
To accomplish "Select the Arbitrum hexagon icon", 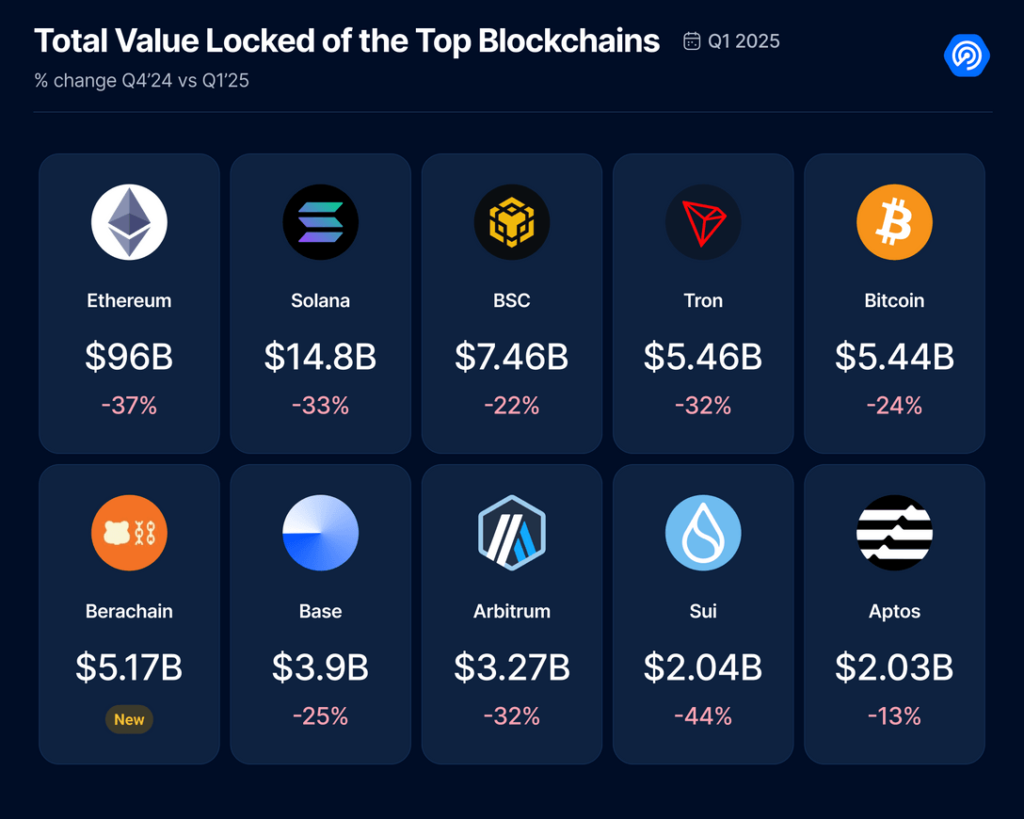I will [511, 532].
